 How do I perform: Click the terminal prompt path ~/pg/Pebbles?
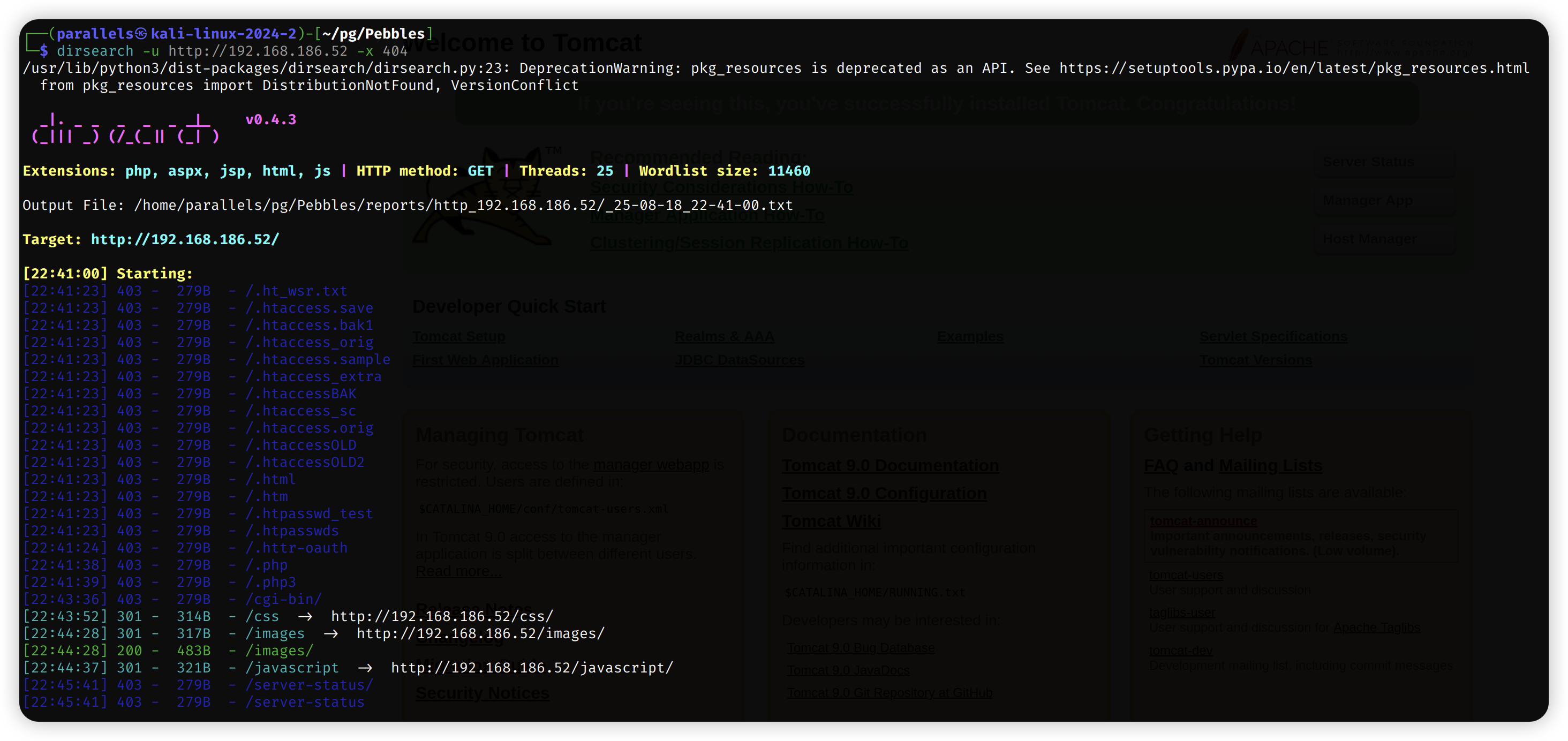click(373, 34)
